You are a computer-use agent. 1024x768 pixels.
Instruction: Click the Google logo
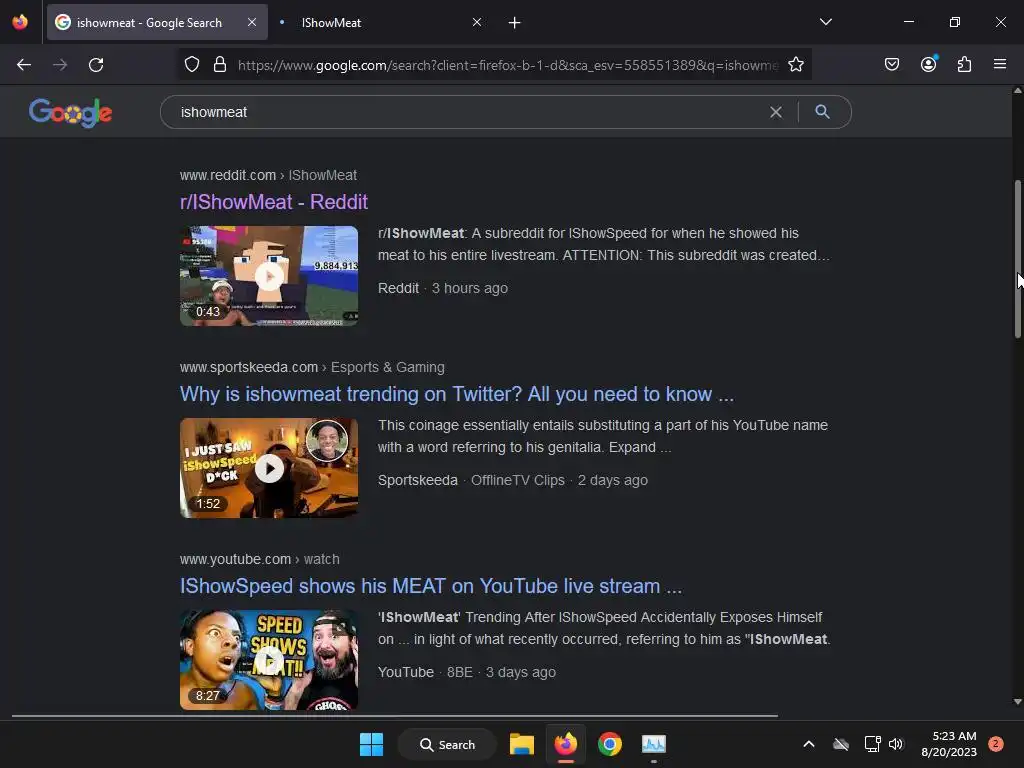[71, 112]
